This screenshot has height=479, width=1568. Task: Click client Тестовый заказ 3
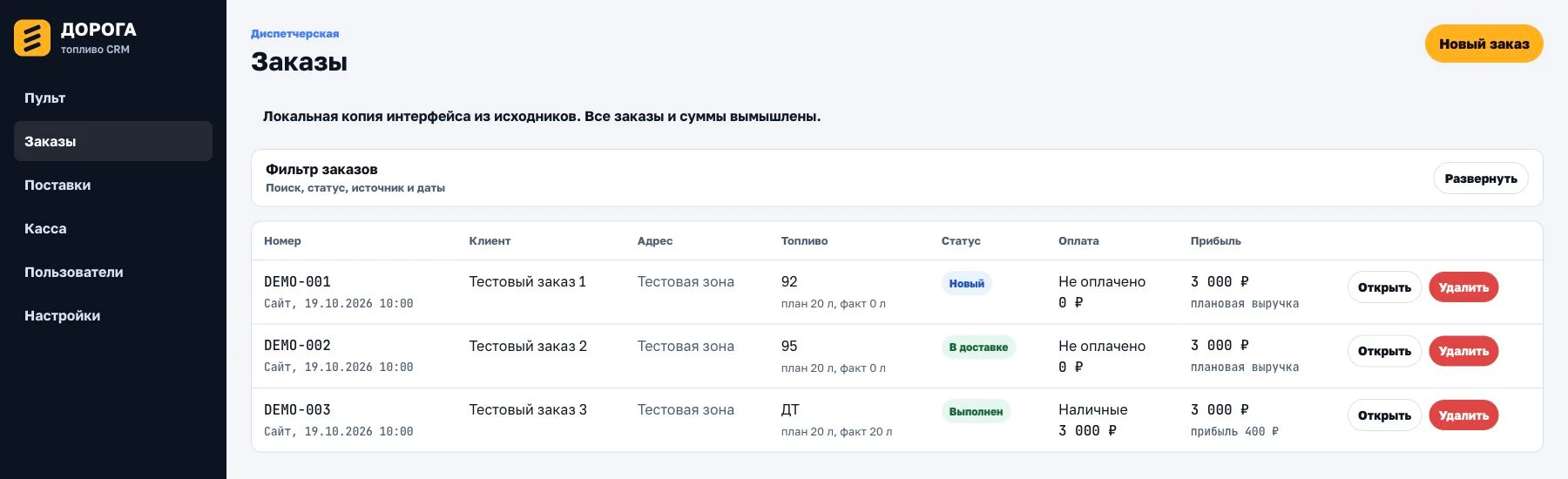coord(528,409)
